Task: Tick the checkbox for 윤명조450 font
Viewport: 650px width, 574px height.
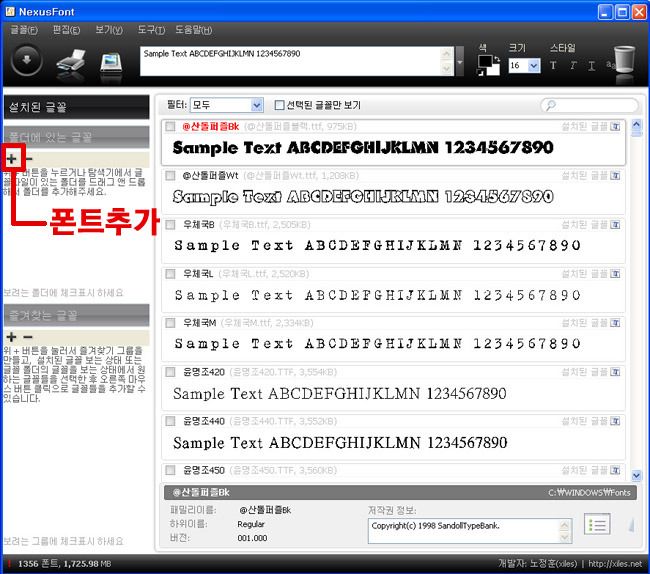Action: (x=170, y=470)
